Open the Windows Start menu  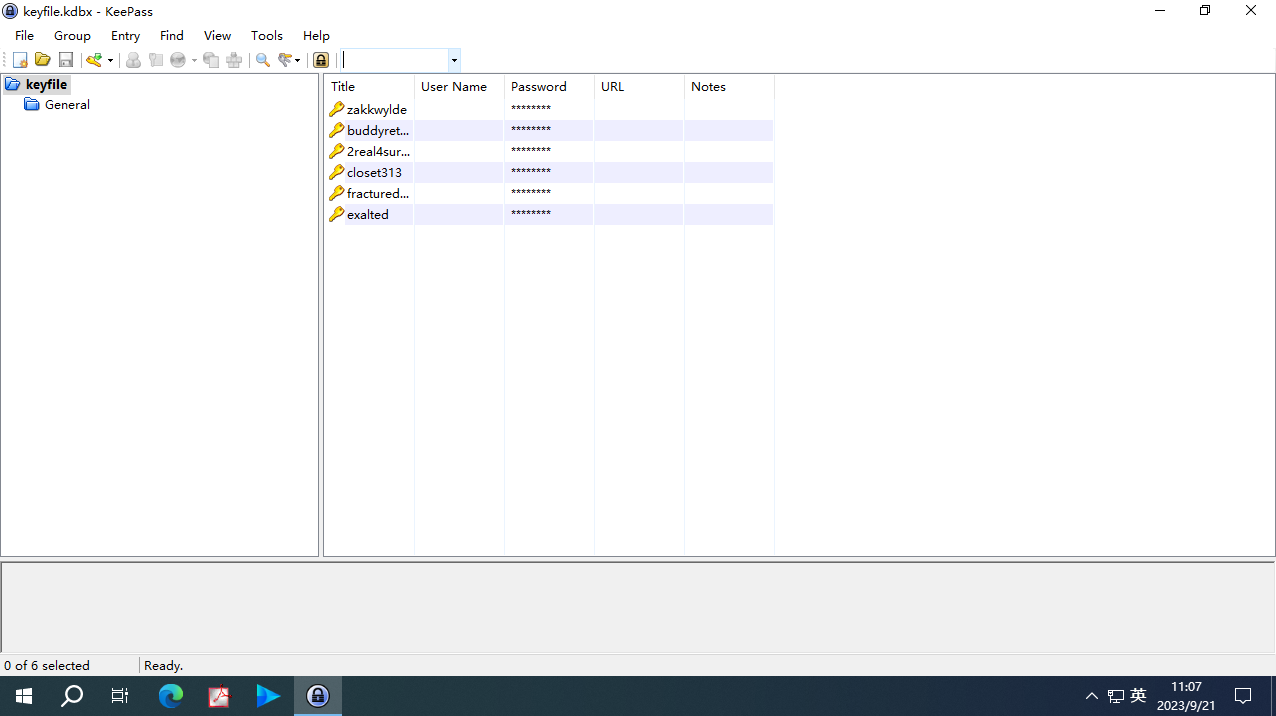(x=24, y=696)
